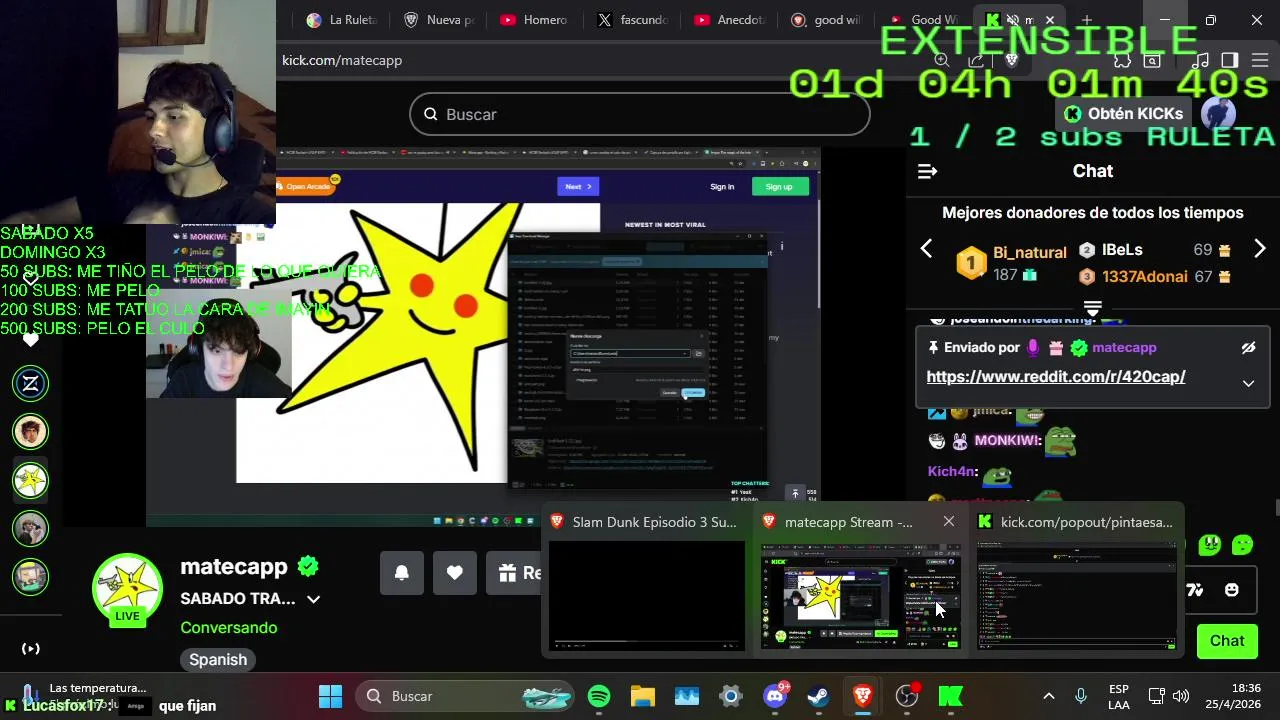The image size is (1280, 720).
Task: Open Steam from the taskbar
Action: point(818,696)
